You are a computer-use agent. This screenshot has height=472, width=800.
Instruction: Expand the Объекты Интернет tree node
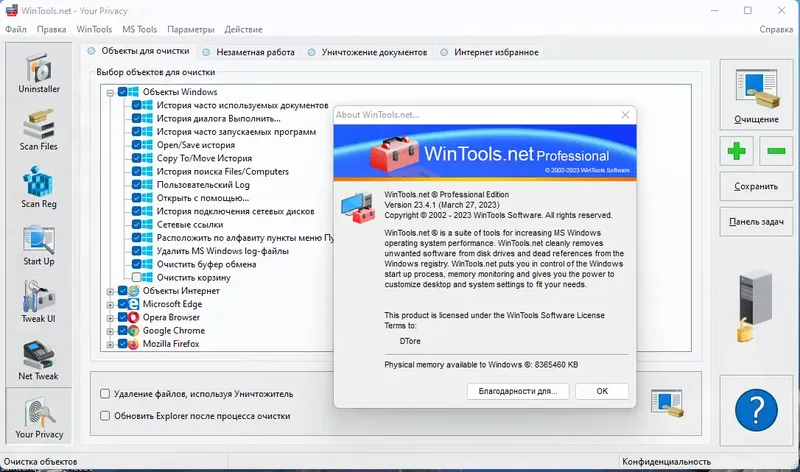click(110, 291)
